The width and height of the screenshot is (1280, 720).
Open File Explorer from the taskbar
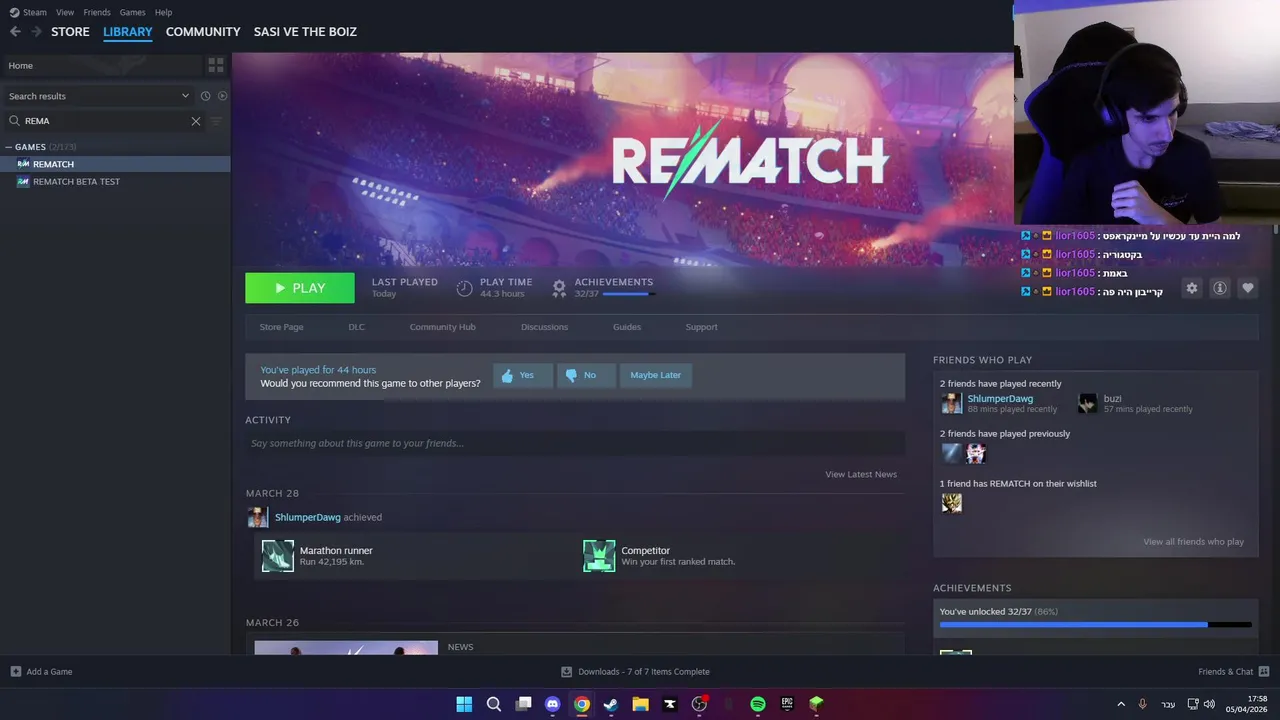click(x=640, y=704)
